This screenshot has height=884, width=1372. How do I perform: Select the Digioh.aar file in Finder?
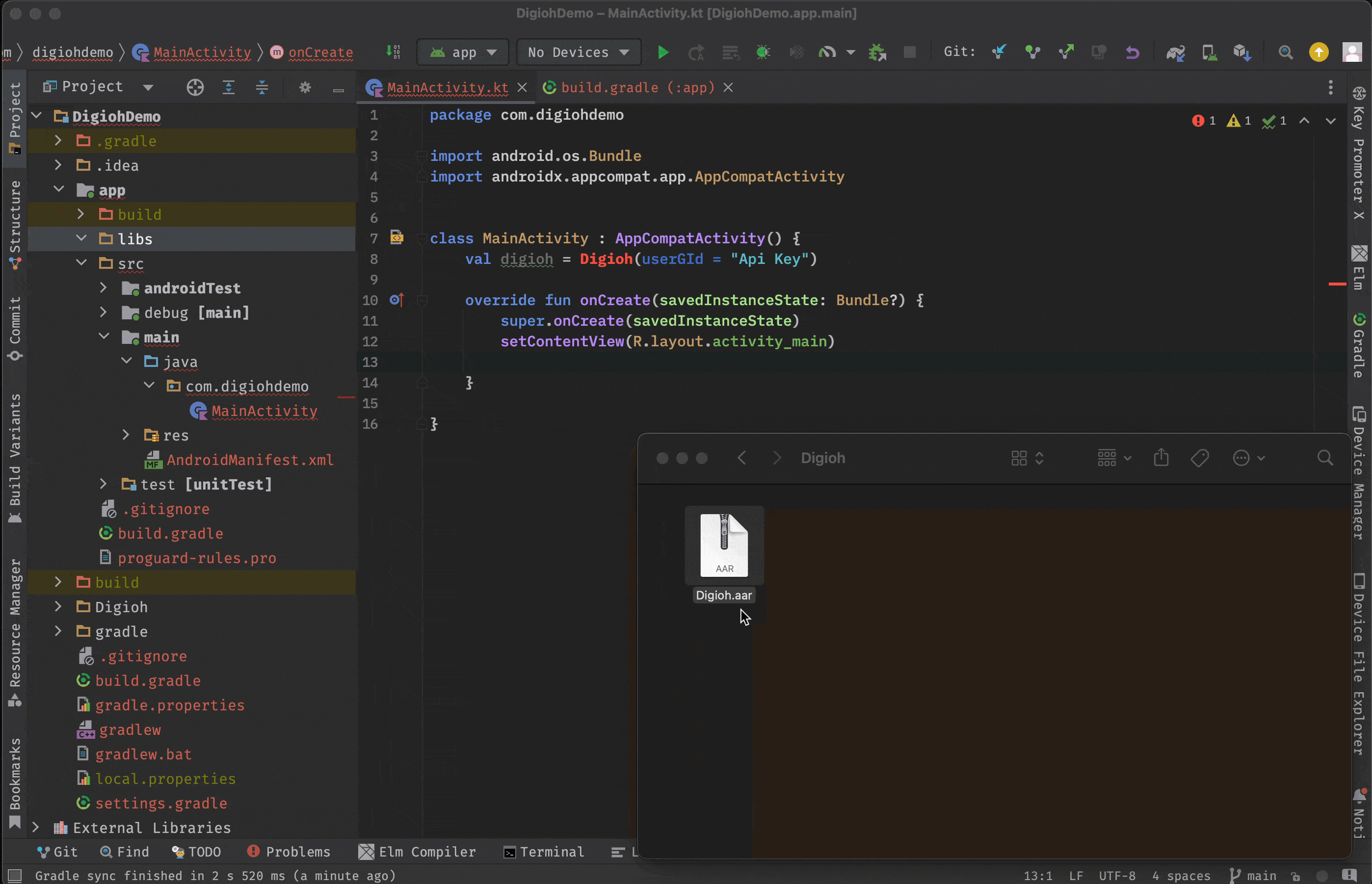click(x=724, y=554)
